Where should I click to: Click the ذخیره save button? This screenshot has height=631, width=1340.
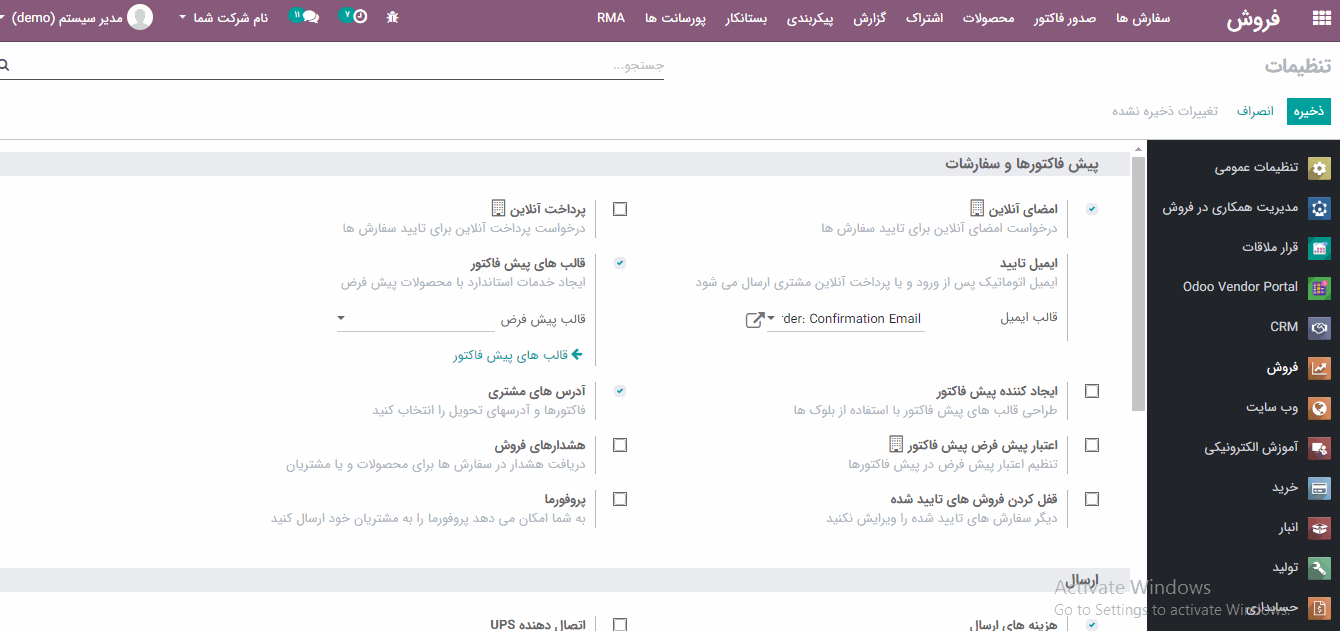[1309, 111]
